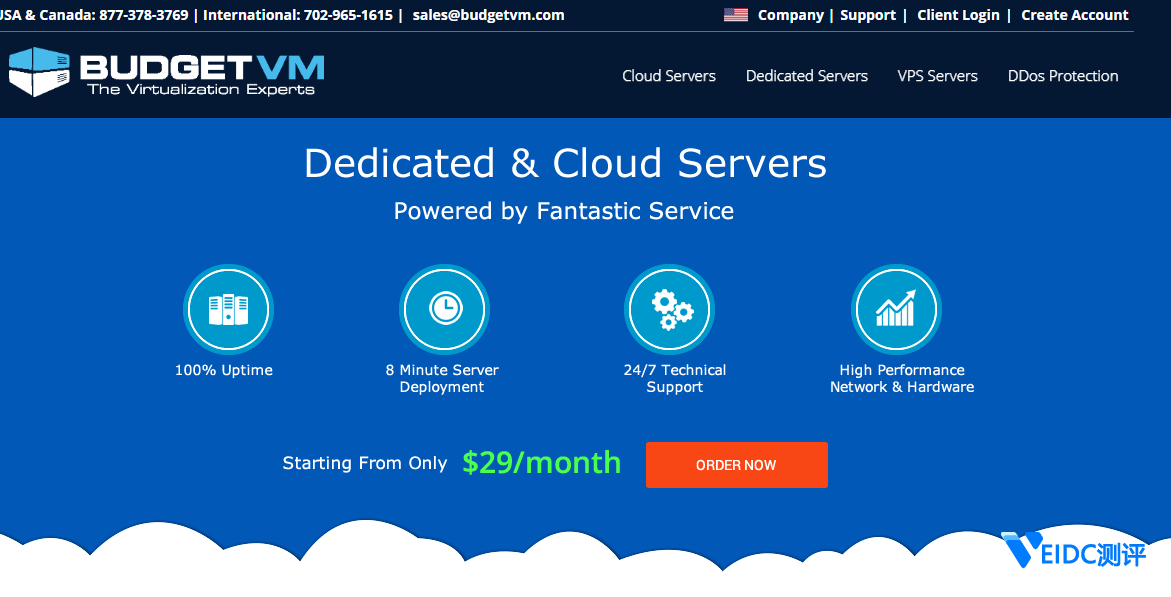This screenshot has width=1171, height=597.
Task: Go to Client Login
Action: (957, 15)
